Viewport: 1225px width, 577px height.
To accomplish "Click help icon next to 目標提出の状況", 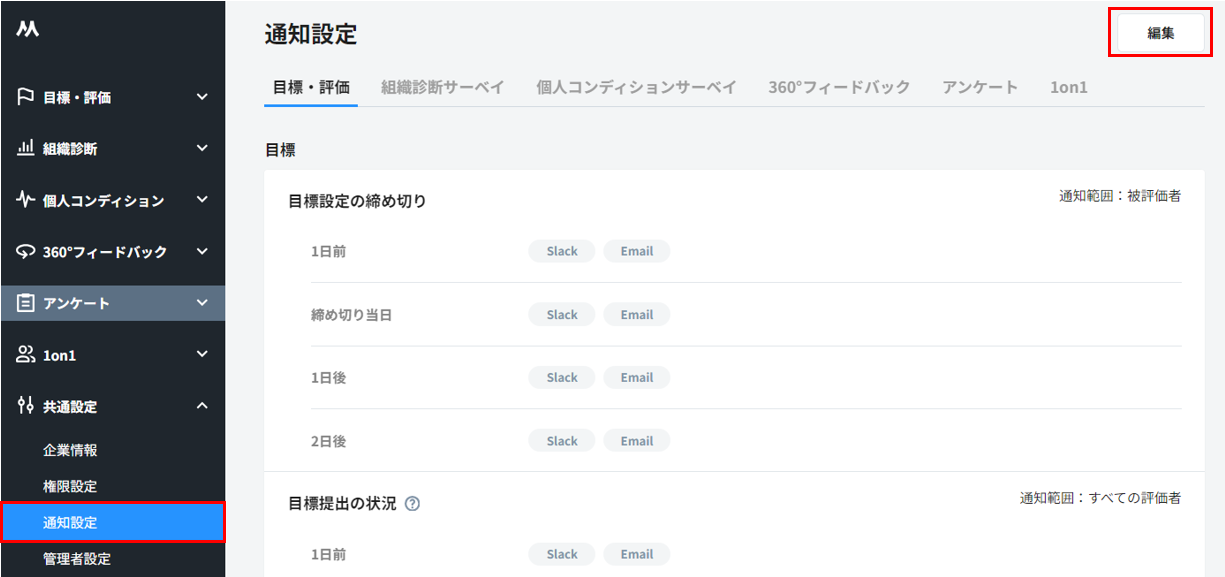I will pyautogui.click(x=412, y=504).
